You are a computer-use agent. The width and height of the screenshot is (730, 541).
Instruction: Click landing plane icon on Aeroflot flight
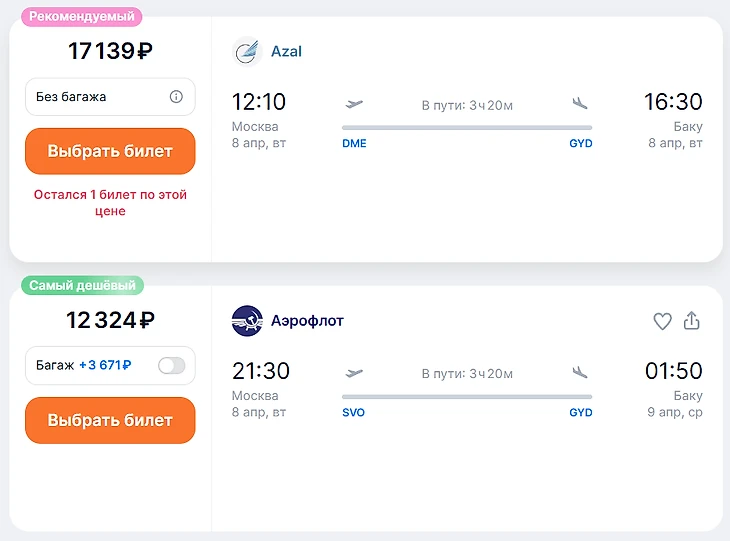coord(580,373)
